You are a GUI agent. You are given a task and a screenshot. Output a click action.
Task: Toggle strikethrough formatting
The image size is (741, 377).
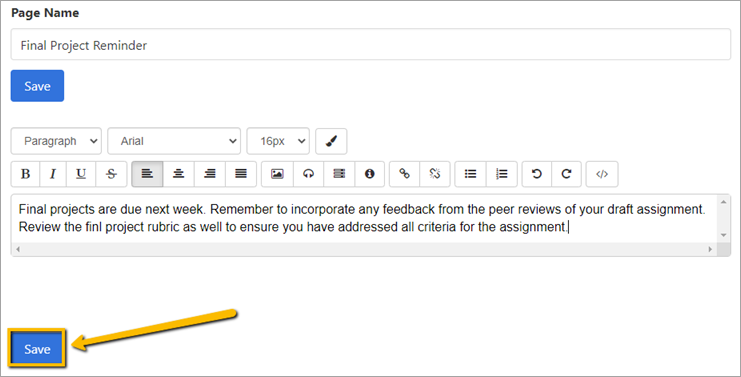point(111,174)
